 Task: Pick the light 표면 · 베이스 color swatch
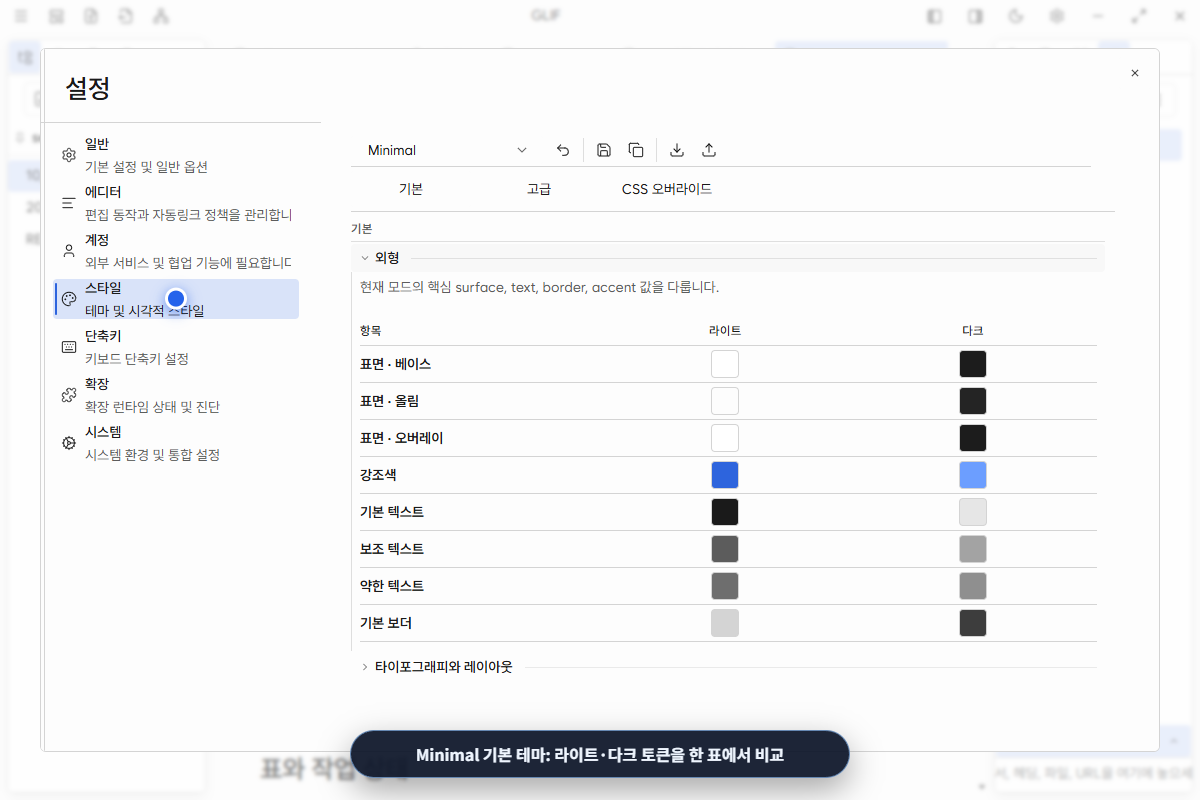coord(725,364)
